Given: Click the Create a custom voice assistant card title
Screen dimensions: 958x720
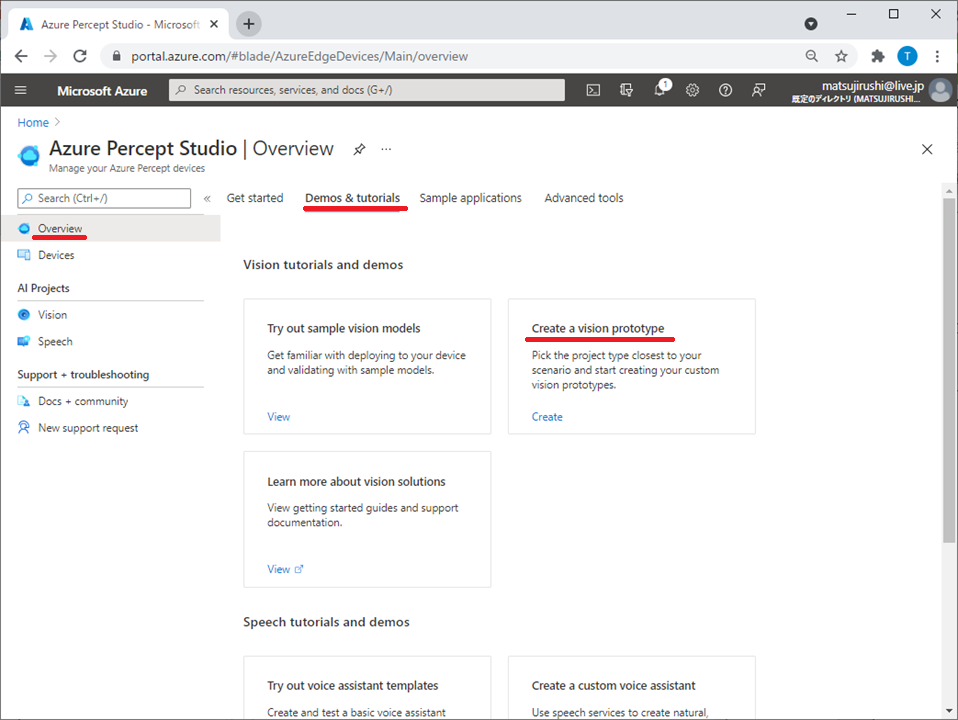Looking at the screenshot, I should pyautogui.click(x=613, y=686).
